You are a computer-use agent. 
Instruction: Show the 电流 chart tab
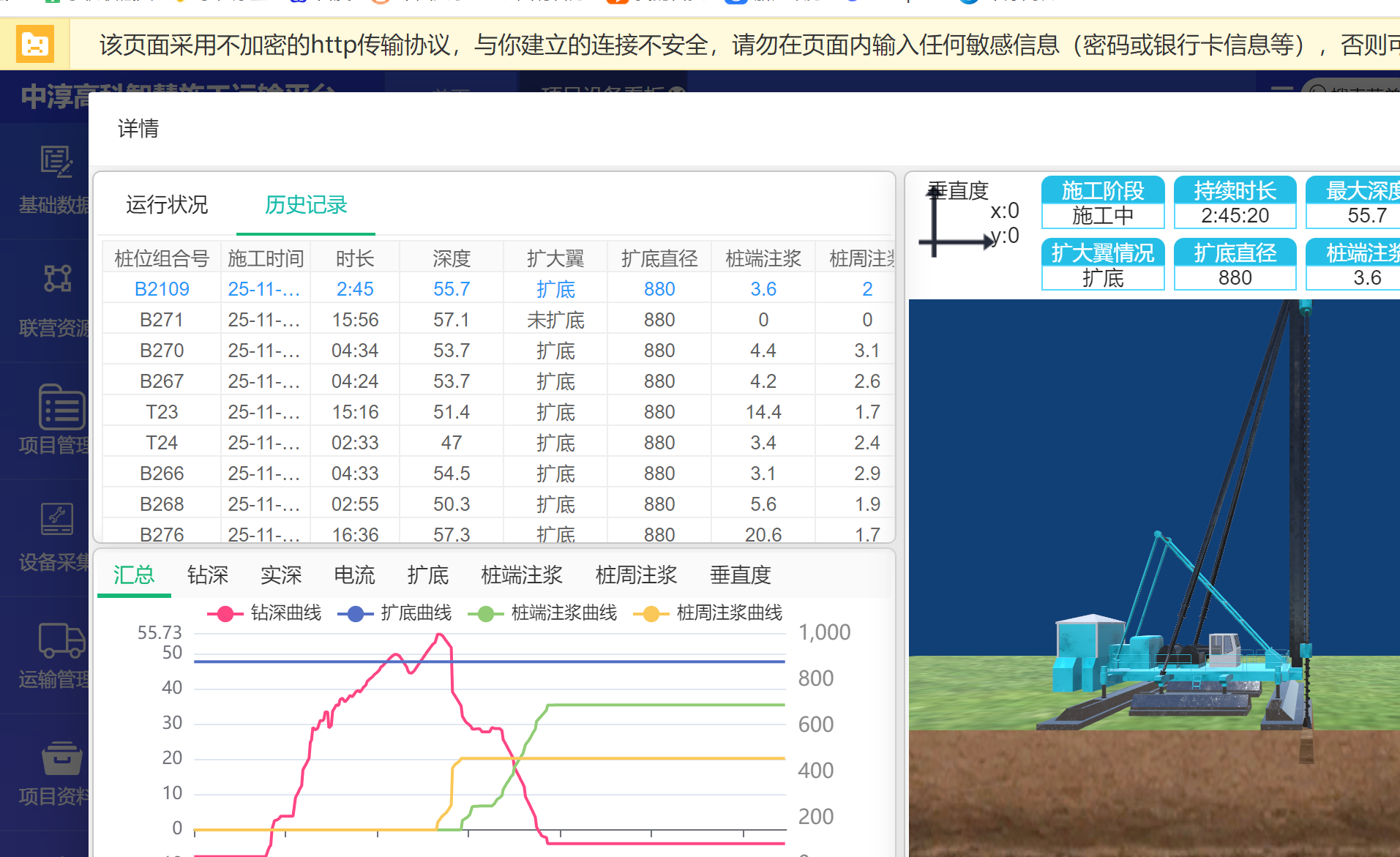(x=354, y=575)
